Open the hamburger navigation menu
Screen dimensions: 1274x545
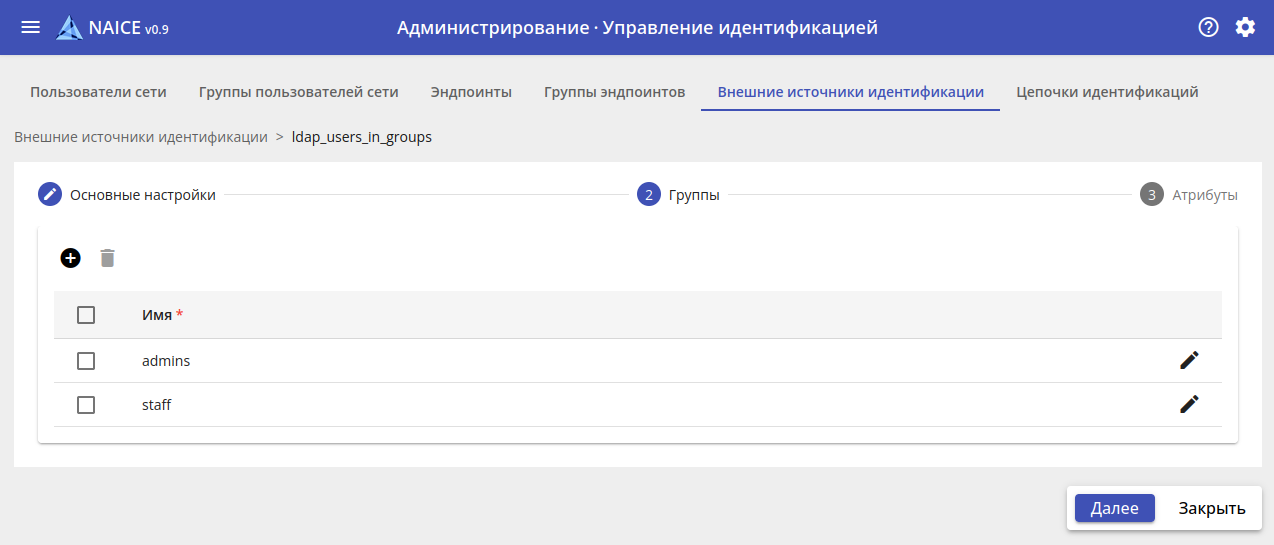pos(31,27)
